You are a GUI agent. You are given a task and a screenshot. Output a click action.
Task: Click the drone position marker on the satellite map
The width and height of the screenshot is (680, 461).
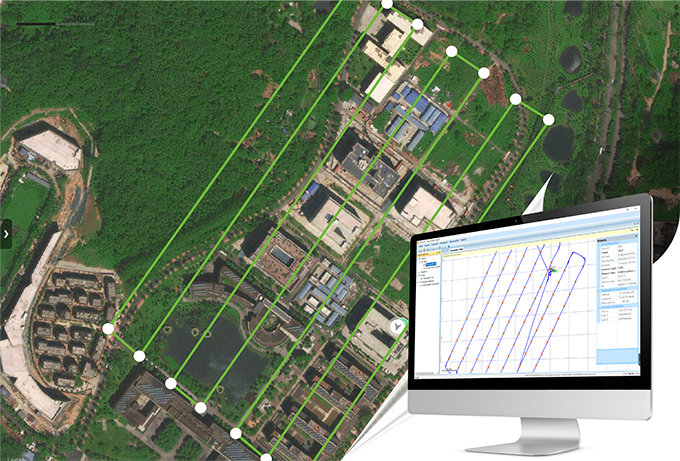pyautogui.click(x=397, y=327)
